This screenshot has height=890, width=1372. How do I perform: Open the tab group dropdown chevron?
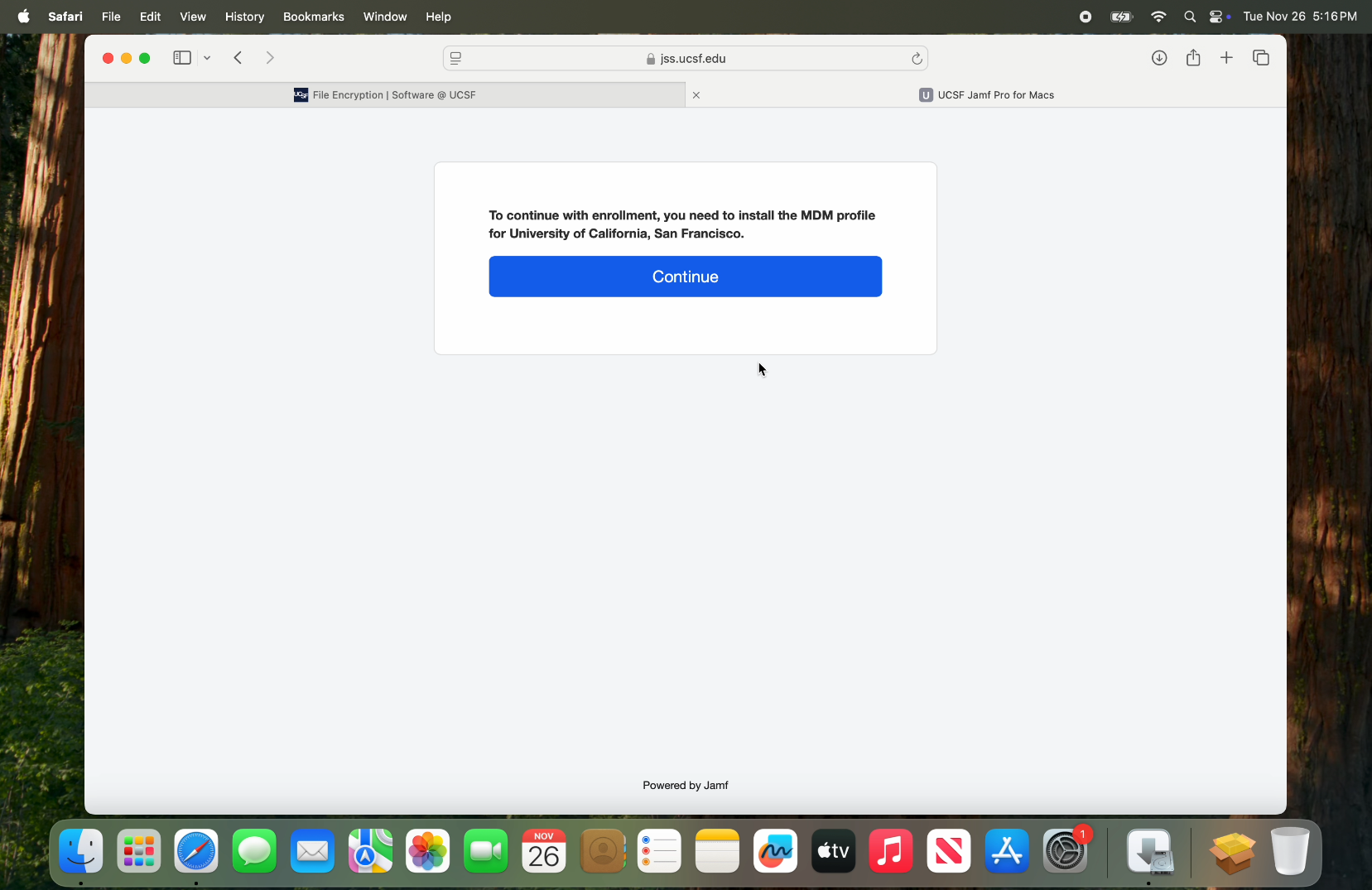(208, 58)
